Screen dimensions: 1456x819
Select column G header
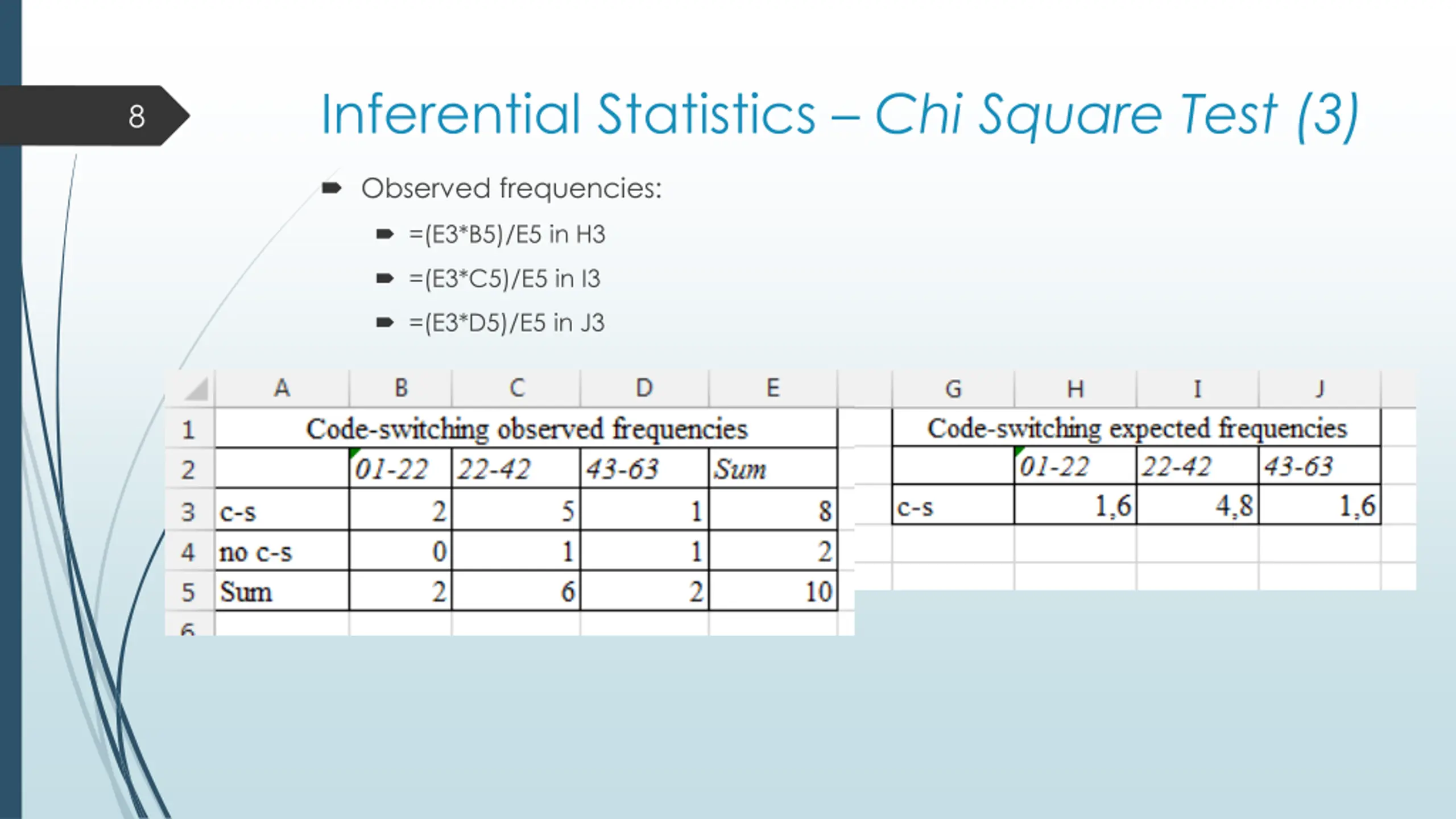pyautogui.click(x=953, y=389)
